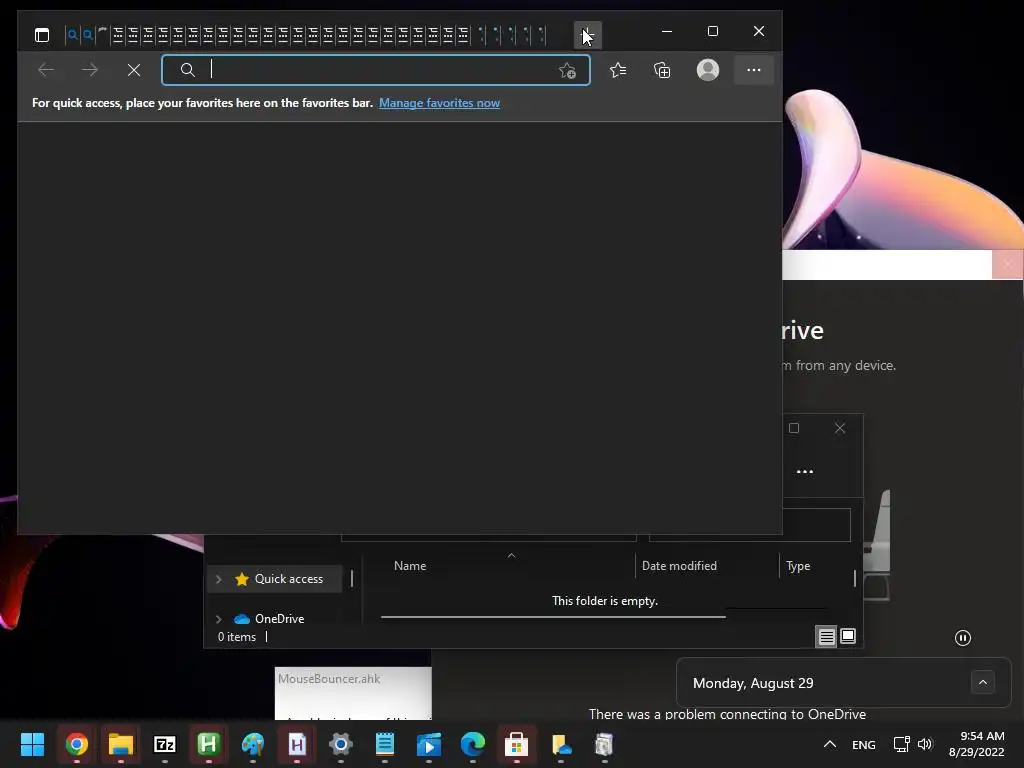This screenshot has height=768, width=1024.
Task: Maximize the File Explorer window
Action: coord(794,428)
